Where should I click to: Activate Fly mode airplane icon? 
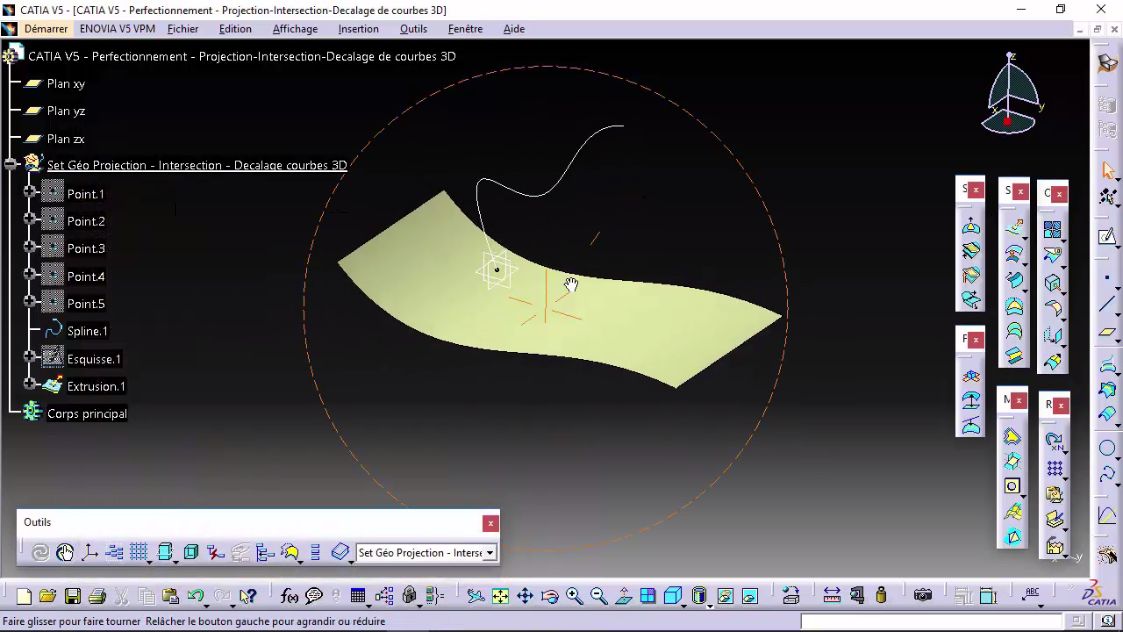(x=476, y=596)
